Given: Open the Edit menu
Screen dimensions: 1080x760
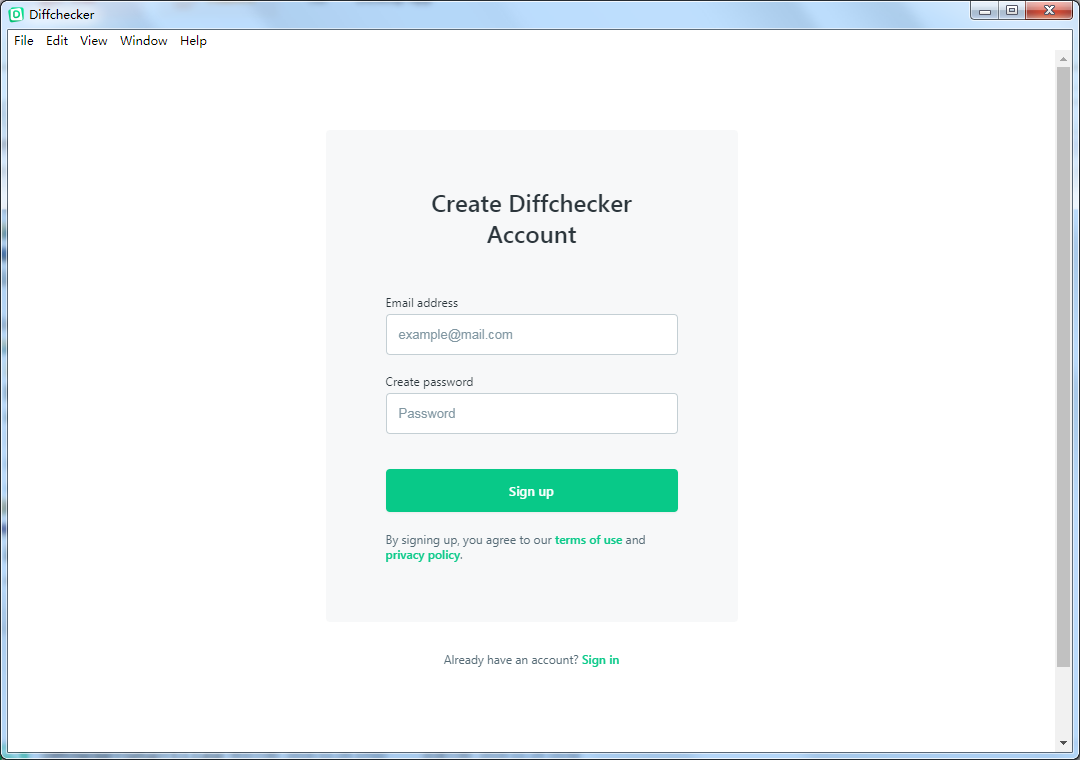Looking at the screenshot, I should (x=56, y=41).
